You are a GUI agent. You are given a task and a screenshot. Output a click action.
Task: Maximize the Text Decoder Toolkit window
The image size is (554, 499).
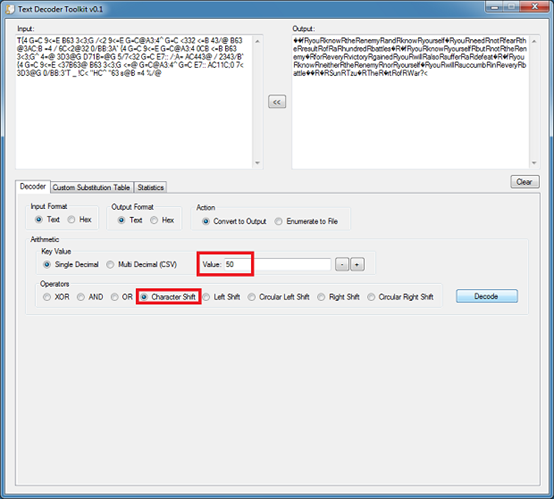(511, 7)
